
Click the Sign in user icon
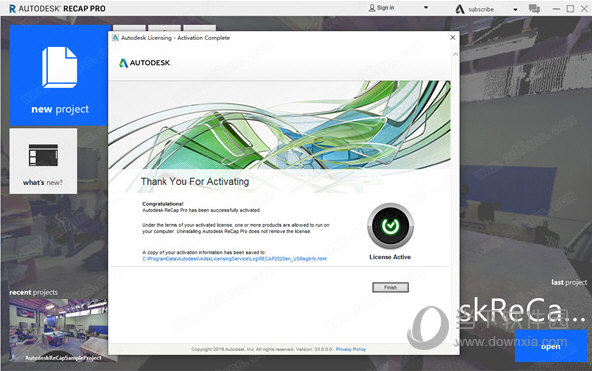point(372,8)
